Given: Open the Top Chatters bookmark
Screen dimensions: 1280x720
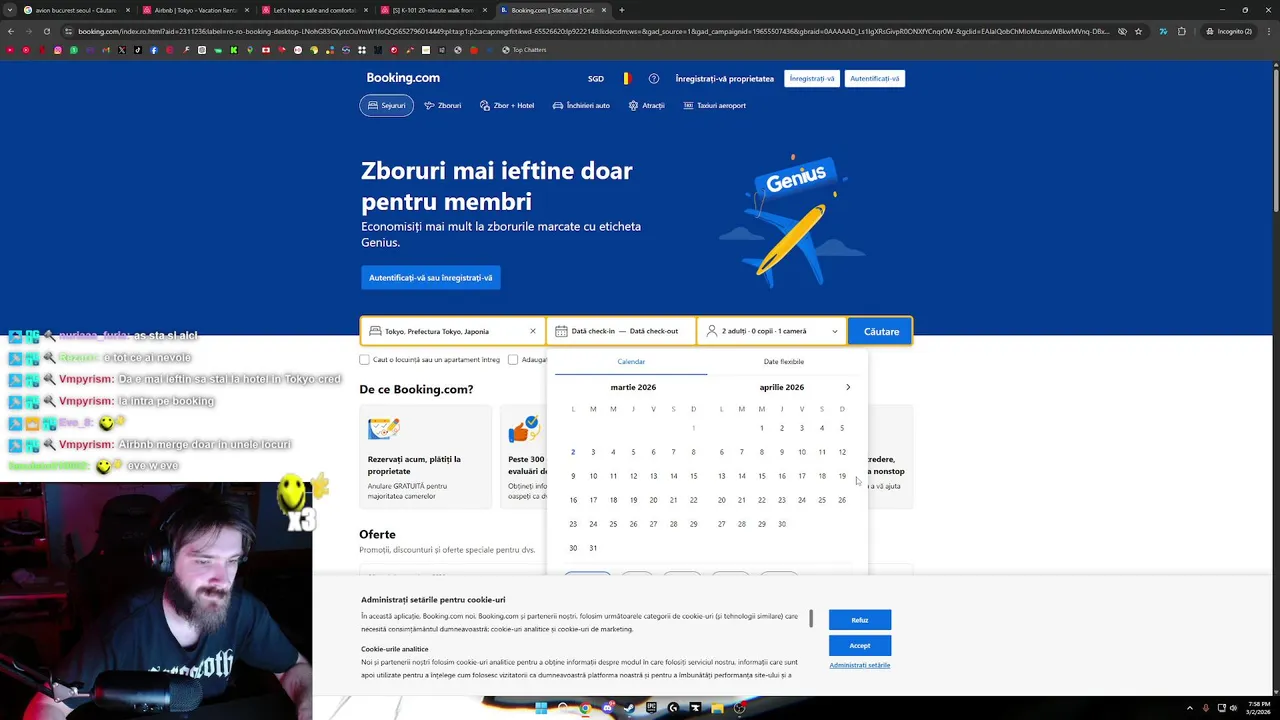Looking at the screenshot, I should (524, 50).
